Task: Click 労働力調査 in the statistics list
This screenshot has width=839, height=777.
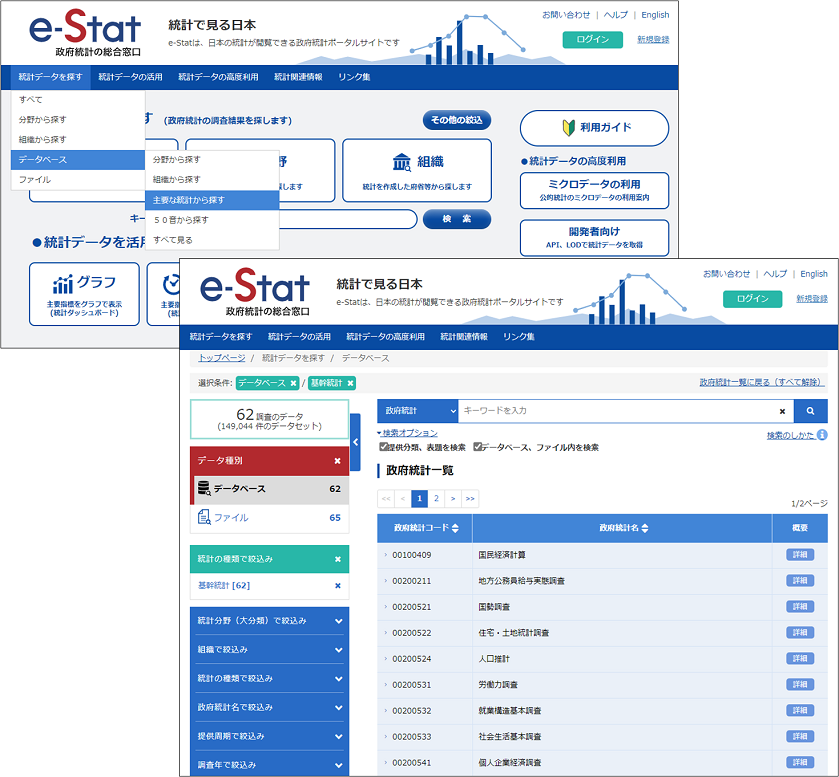Action: pos(498,685)
